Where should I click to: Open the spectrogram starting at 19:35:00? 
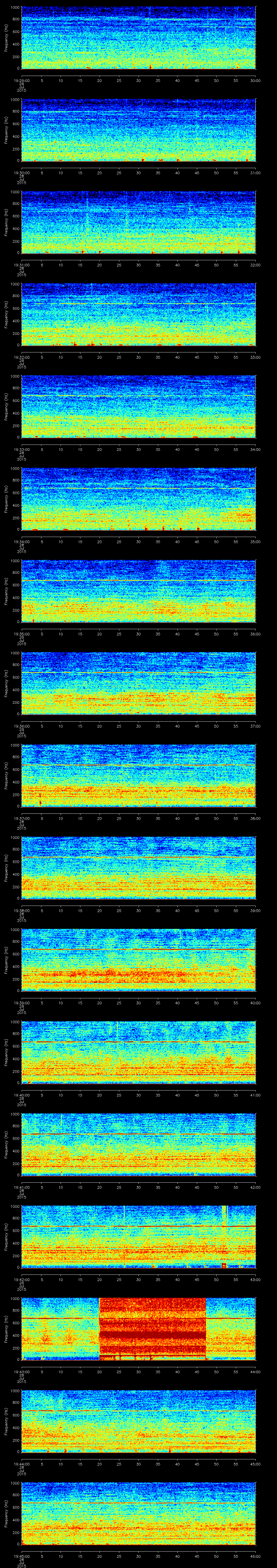pos(138,591)
